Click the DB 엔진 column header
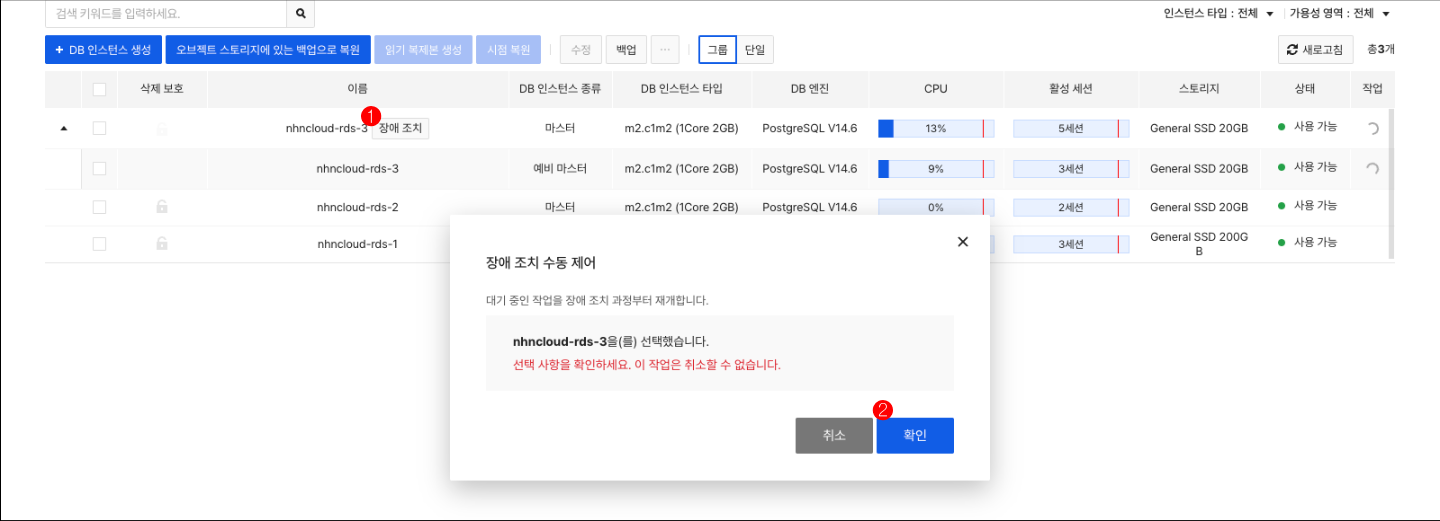The height and width of the screenshot is (521, 1440). tap(809, 89)
